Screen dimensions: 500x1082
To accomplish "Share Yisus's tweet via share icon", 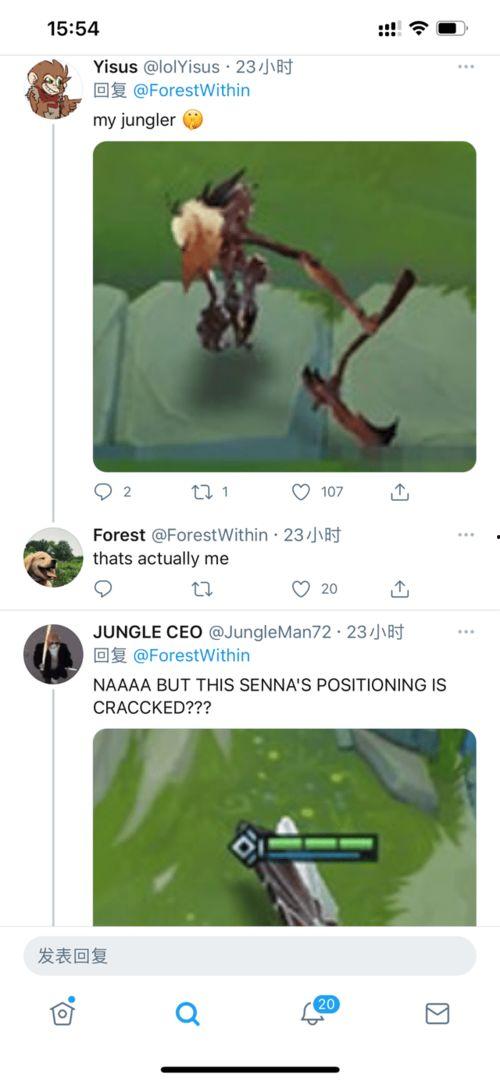I will (400, 491).
